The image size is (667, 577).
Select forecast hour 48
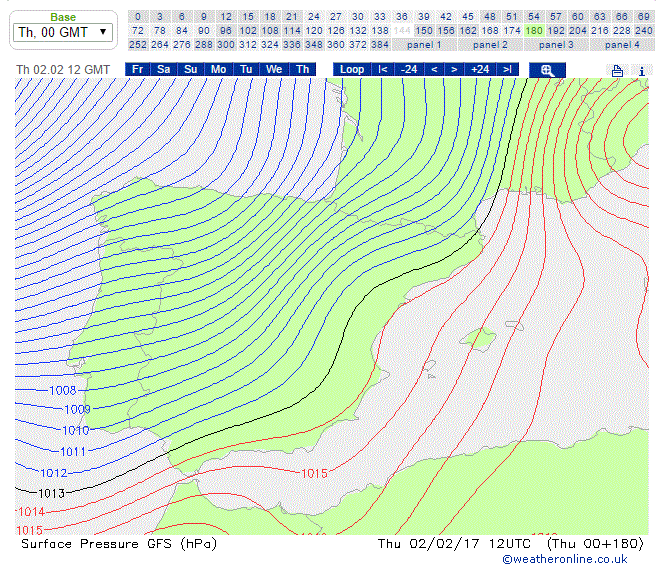[x=490, y=17]
